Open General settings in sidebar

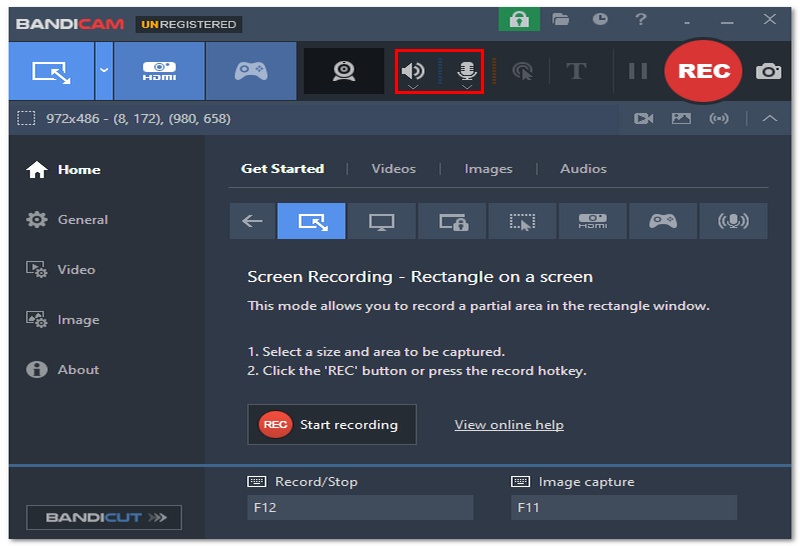click(x=67, y=219)
